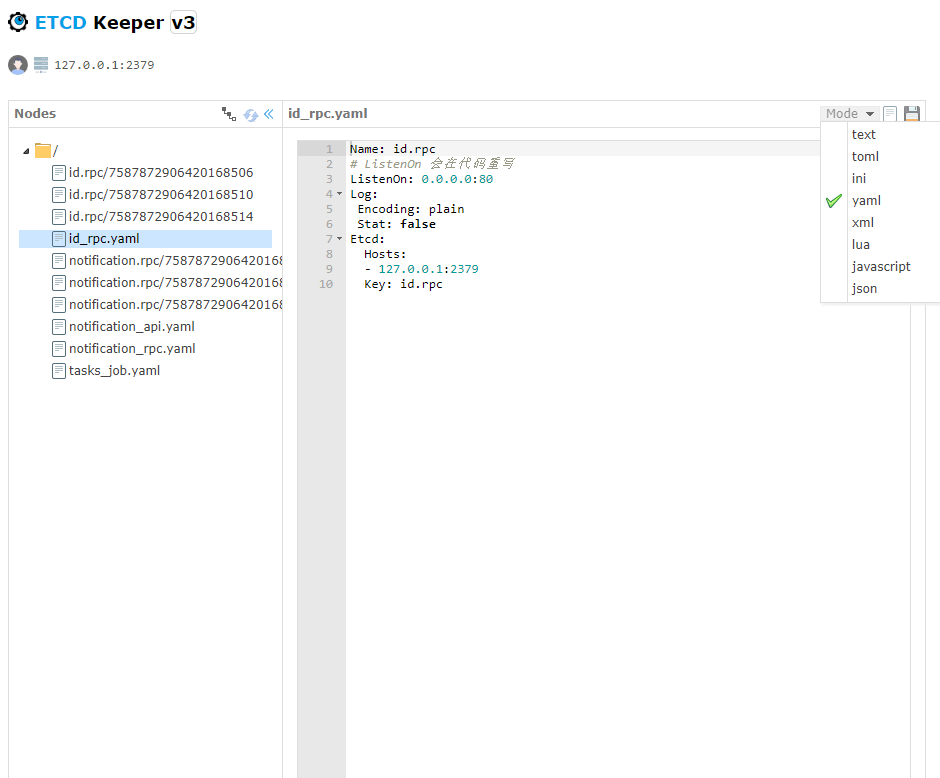Click editor line 'ListenOn: 0.0.0.0:80'

click(x=421, y=179)
